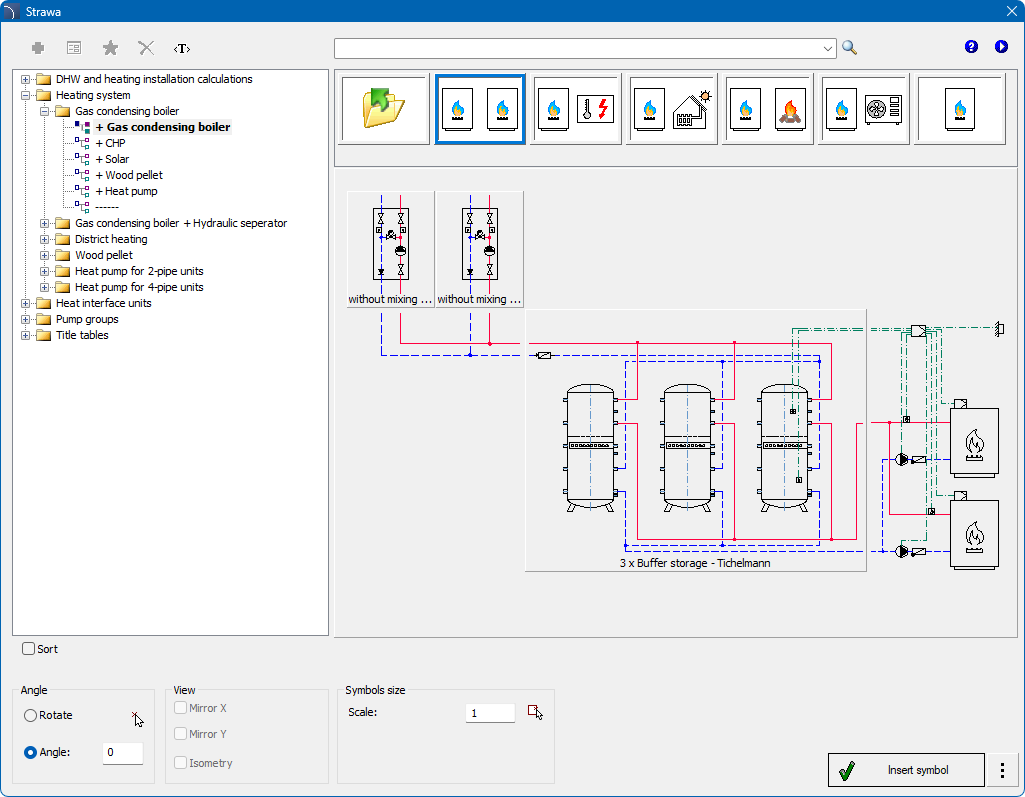Click the magnifier search icon
This screenshot has width=1025, height=797.
(849, 48)
